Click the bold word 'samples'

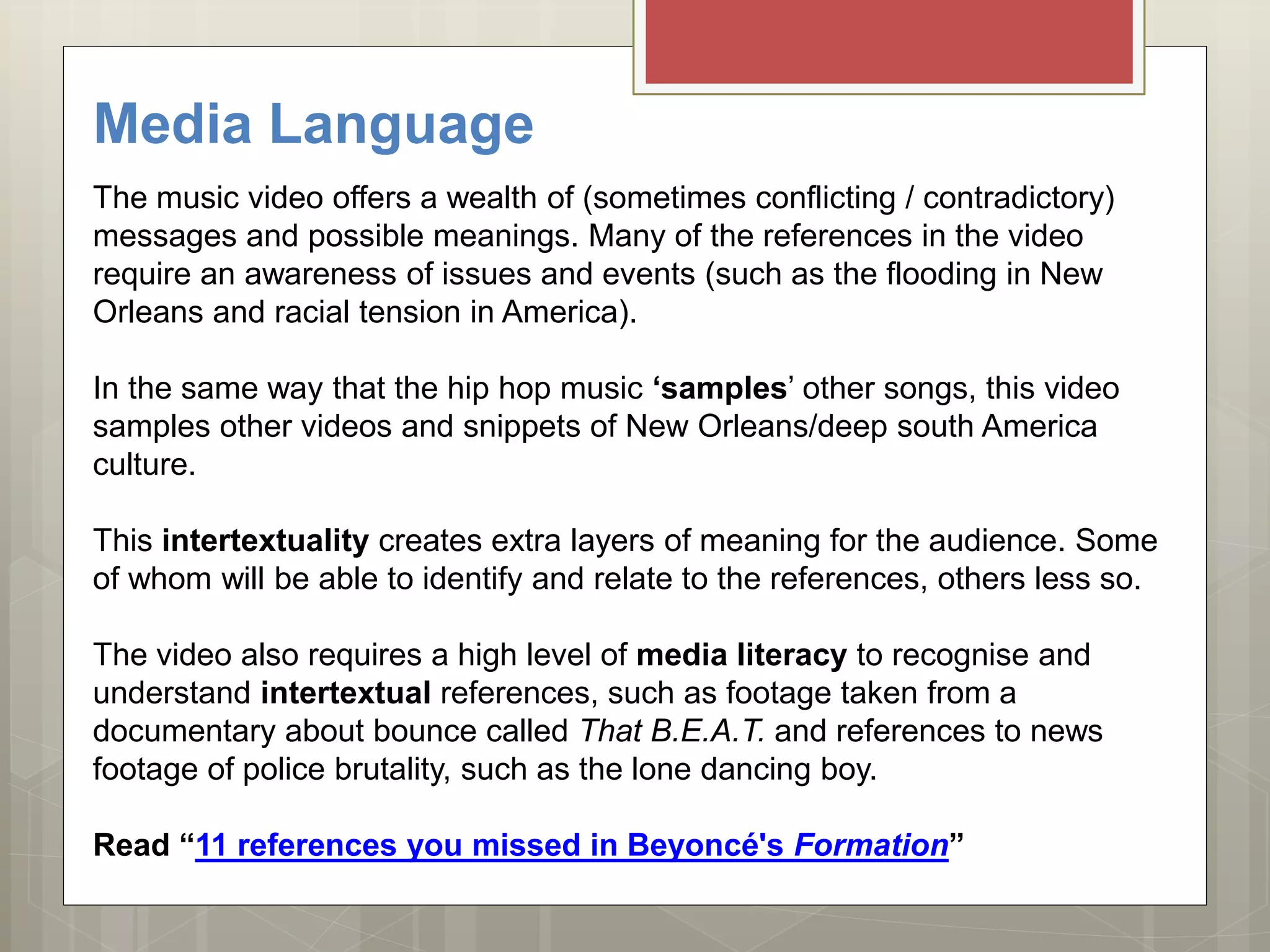[724, 389]
